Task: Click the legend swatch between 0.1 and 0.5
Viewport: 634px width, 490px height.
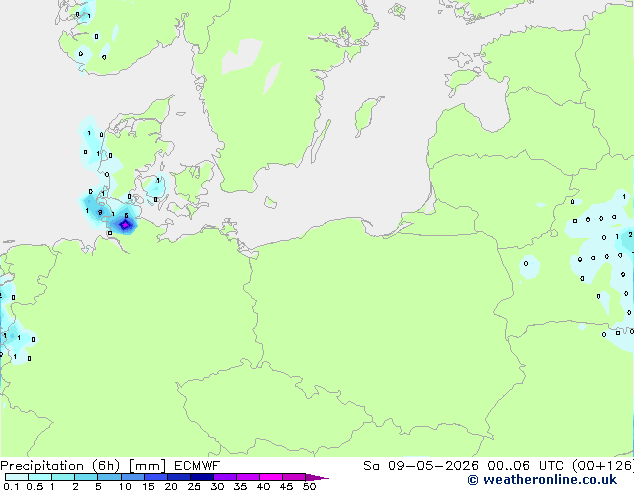Action: point(17,477)
